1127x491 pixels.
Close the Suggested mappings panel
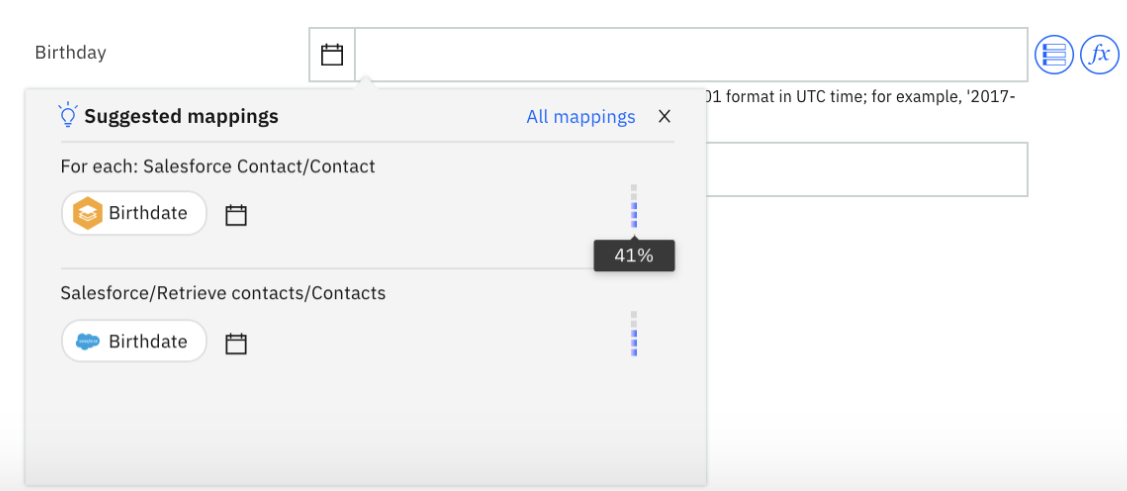tap(664, 117)
